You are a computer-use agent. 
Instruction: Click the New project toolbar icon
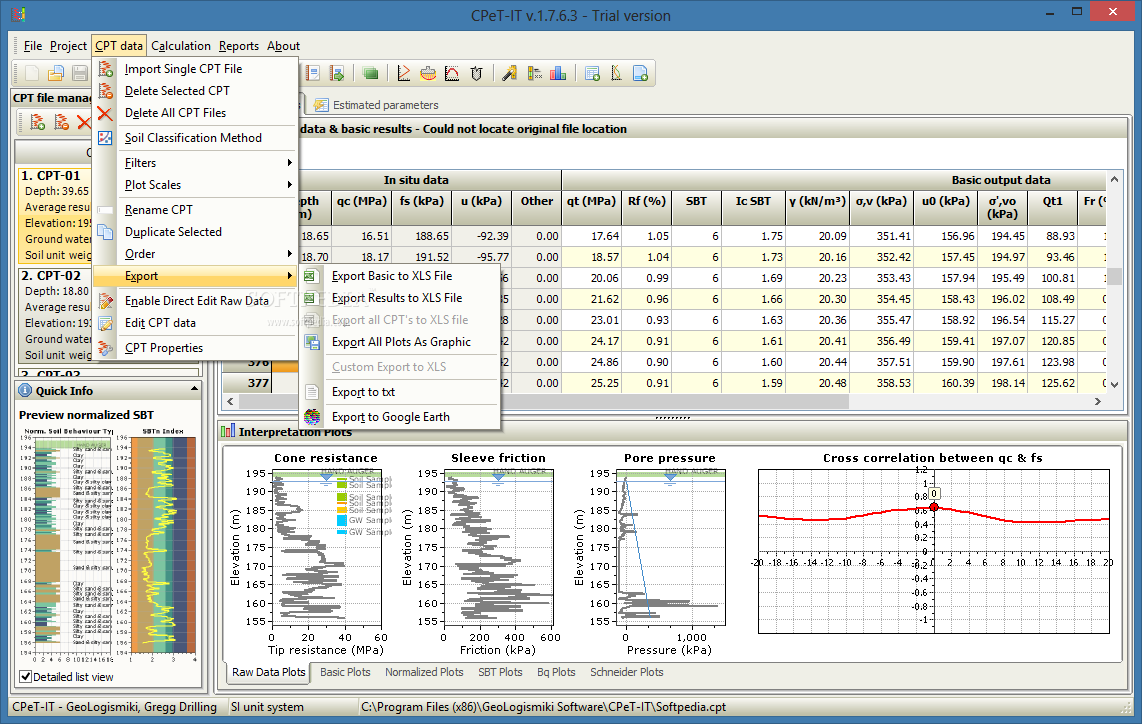pos(32,73)
